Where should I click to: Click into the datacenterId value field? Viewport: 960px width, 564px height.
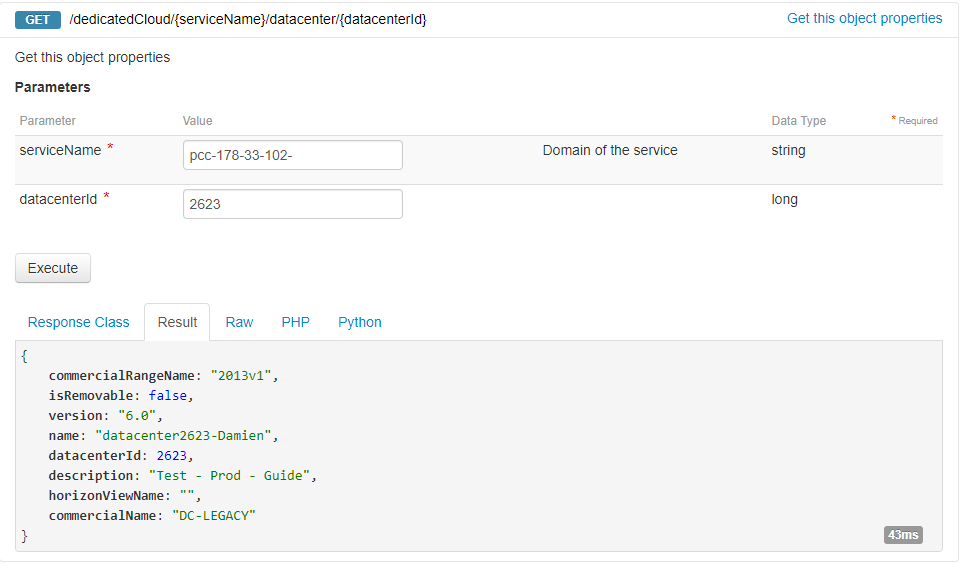[x=293, y=204]
